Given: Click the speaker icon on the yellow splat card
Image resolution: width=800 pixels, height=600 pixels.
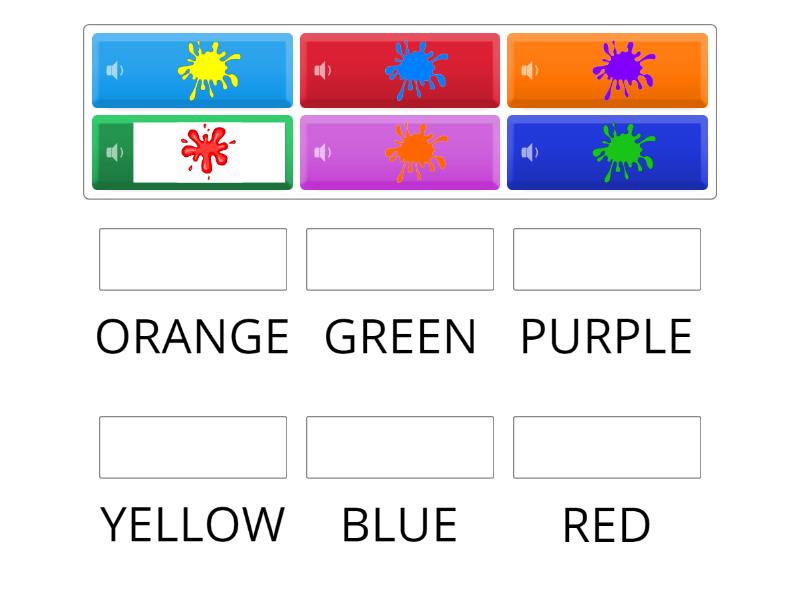Looking at the screenshot, I should tap(113, 70).
